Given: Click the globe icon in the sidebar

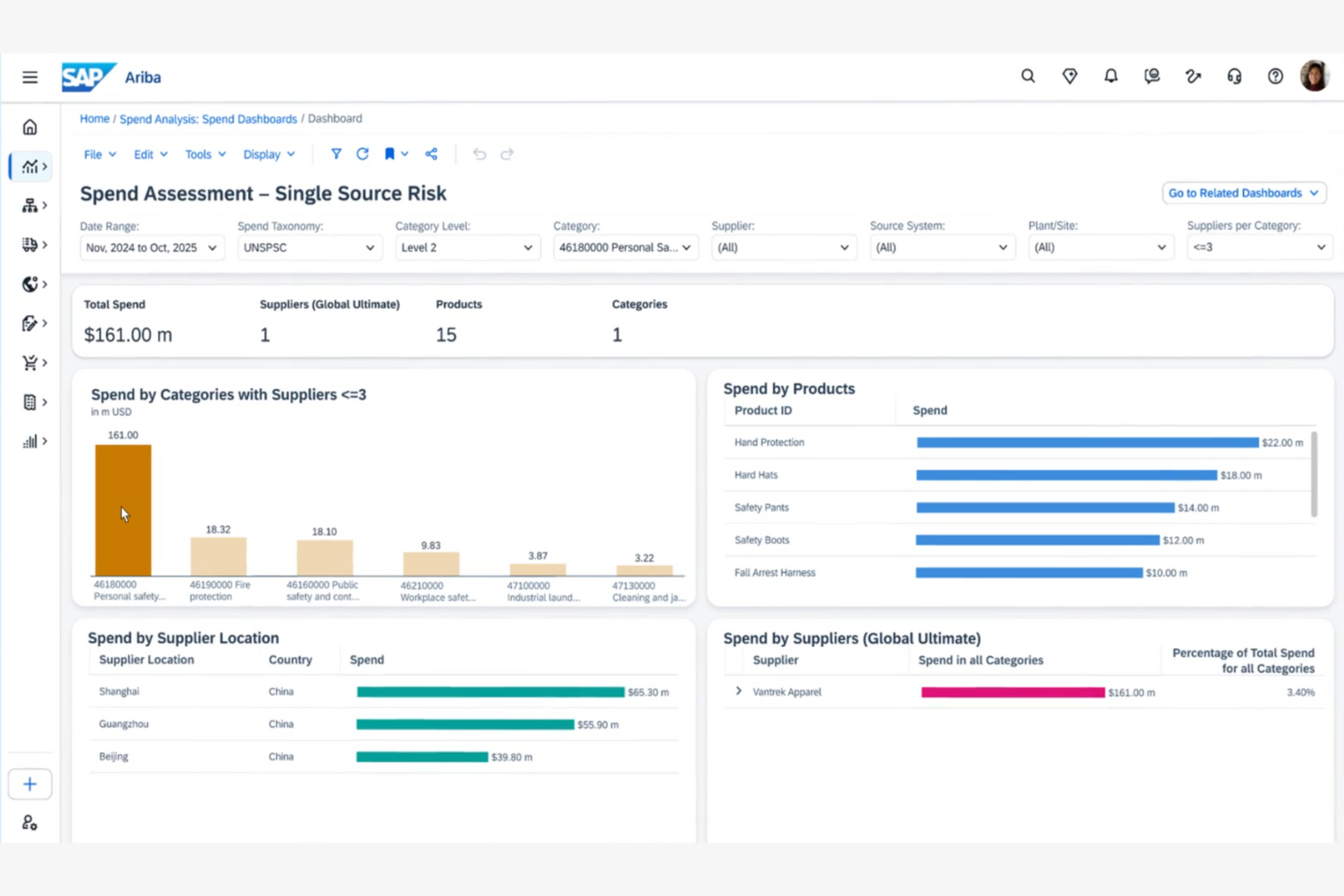Looking at the screenshot, I should (x=29, y=284).
